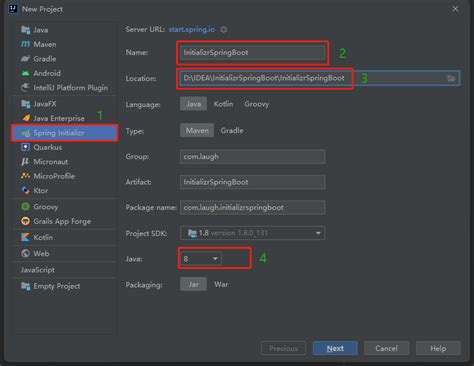
Task: Click the Quarkus icon
Action: 25,147
